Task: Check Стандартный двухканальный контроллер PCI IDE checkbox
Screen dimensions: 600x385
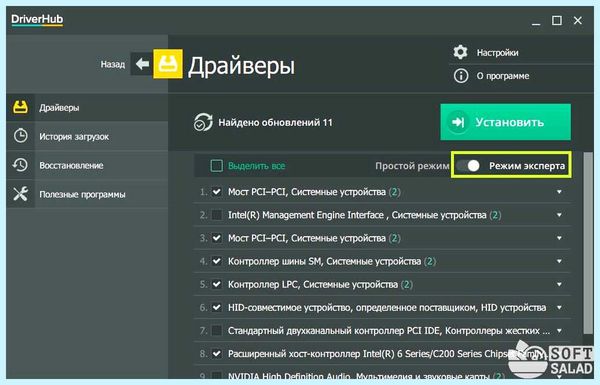Action: pos(217,330)
